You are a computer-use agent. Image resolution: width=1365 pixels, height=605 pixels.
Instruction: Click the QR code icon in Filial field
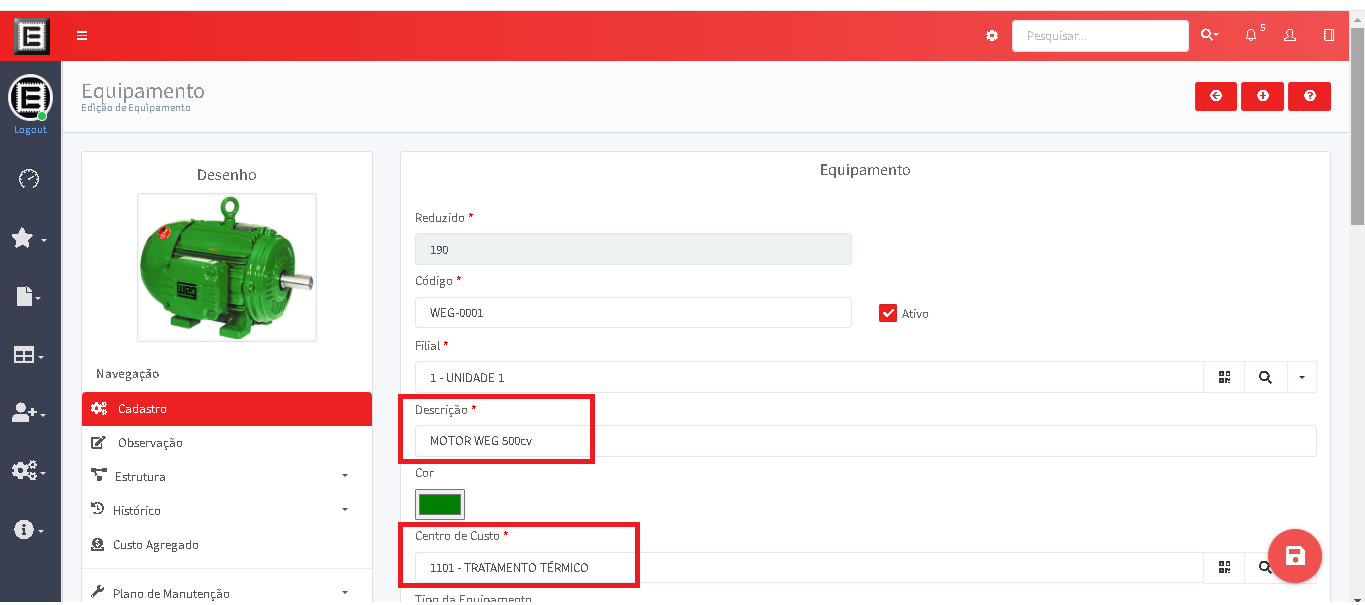pyautogui.click(x=1224, y=377)
